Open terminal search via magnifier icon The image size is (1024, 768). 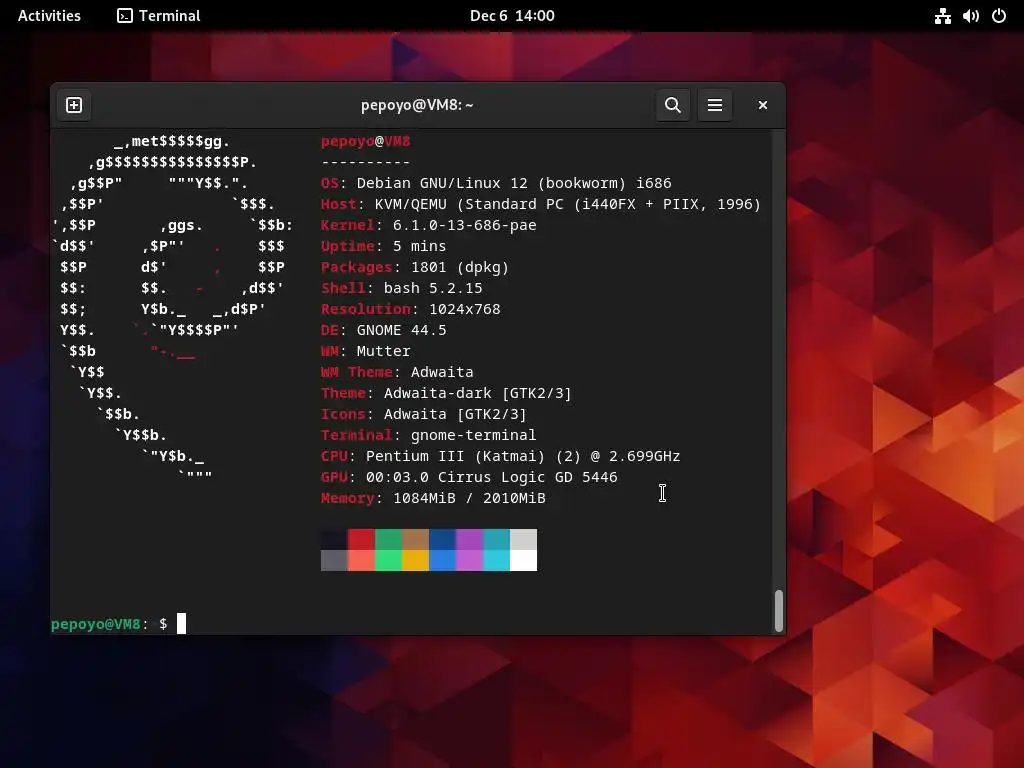click(673, 105)
